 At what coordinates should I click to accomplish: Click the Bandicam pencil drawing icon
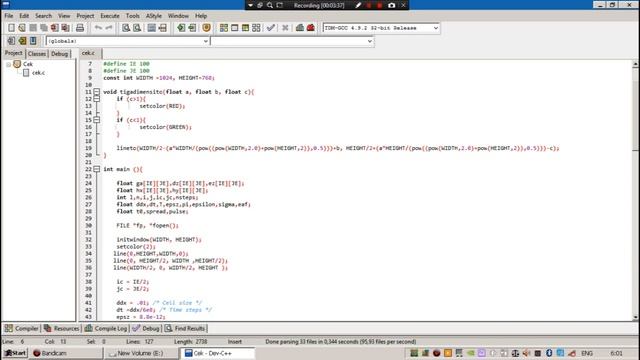358,5
